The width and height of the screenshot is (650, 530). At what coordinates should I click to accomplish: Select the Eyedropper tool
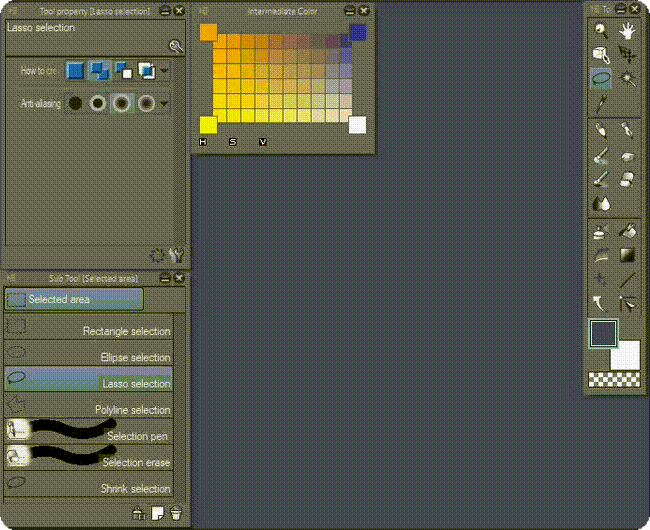pyautogui.click(x=601, y=104)
